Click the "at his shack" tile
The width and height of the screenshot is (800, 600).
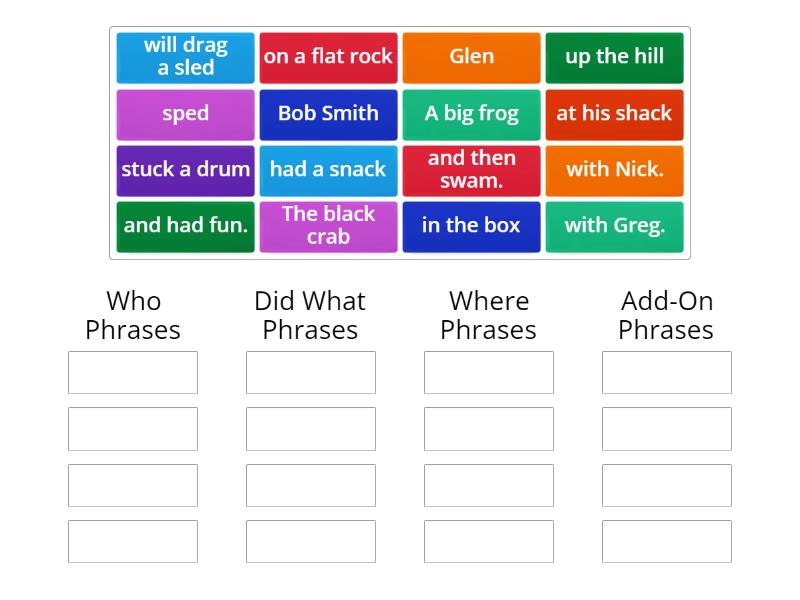coord(614,113)
